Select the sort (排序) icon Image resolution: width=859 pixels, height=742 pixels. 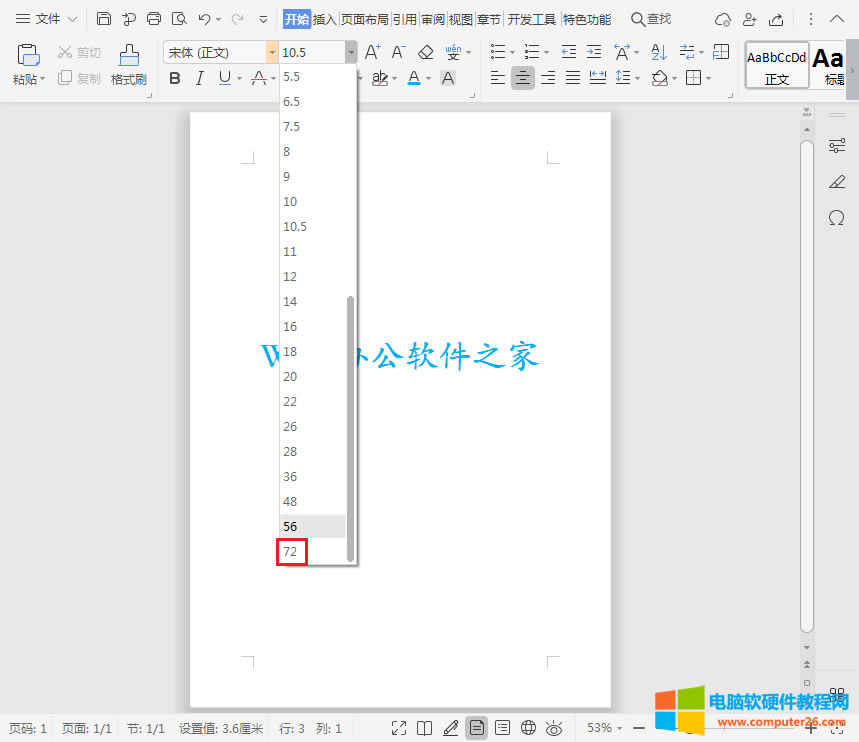658,53
